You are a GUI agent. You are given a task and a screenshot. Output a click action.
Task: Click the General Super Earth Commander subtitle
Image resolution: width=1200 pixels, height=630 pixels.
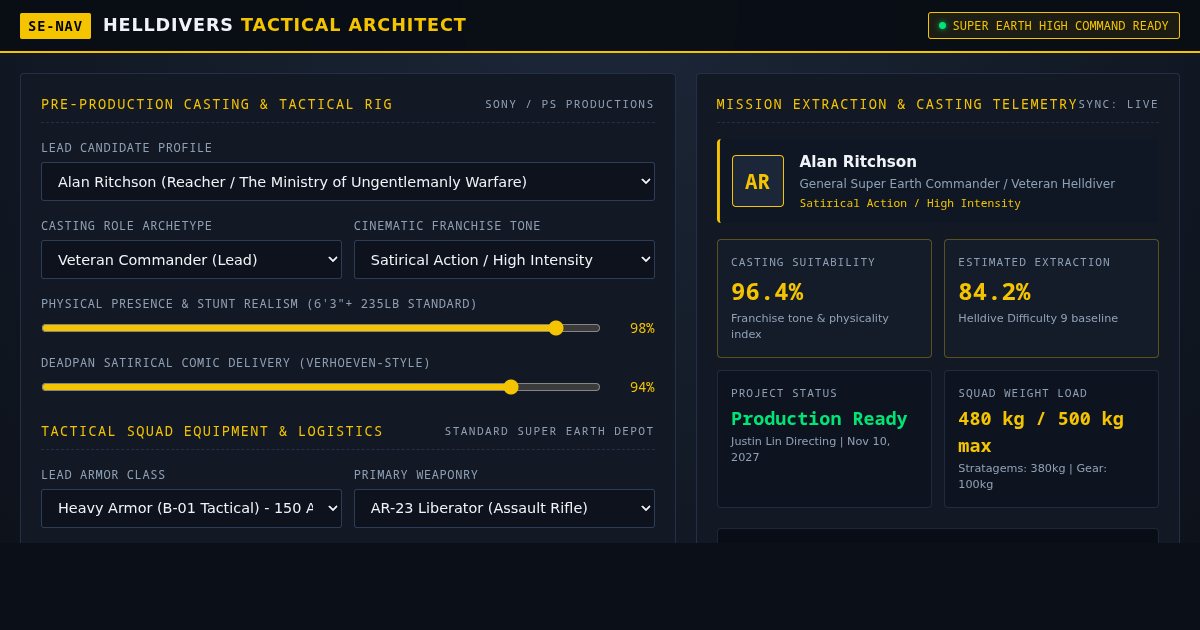[957, 184]
